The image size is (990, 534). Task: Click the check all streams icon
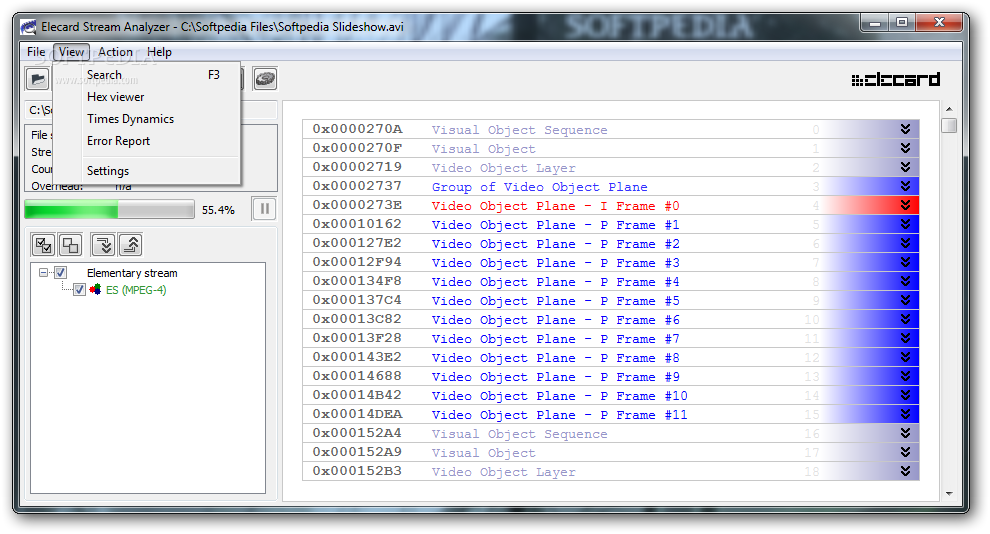tap(43, 245)
